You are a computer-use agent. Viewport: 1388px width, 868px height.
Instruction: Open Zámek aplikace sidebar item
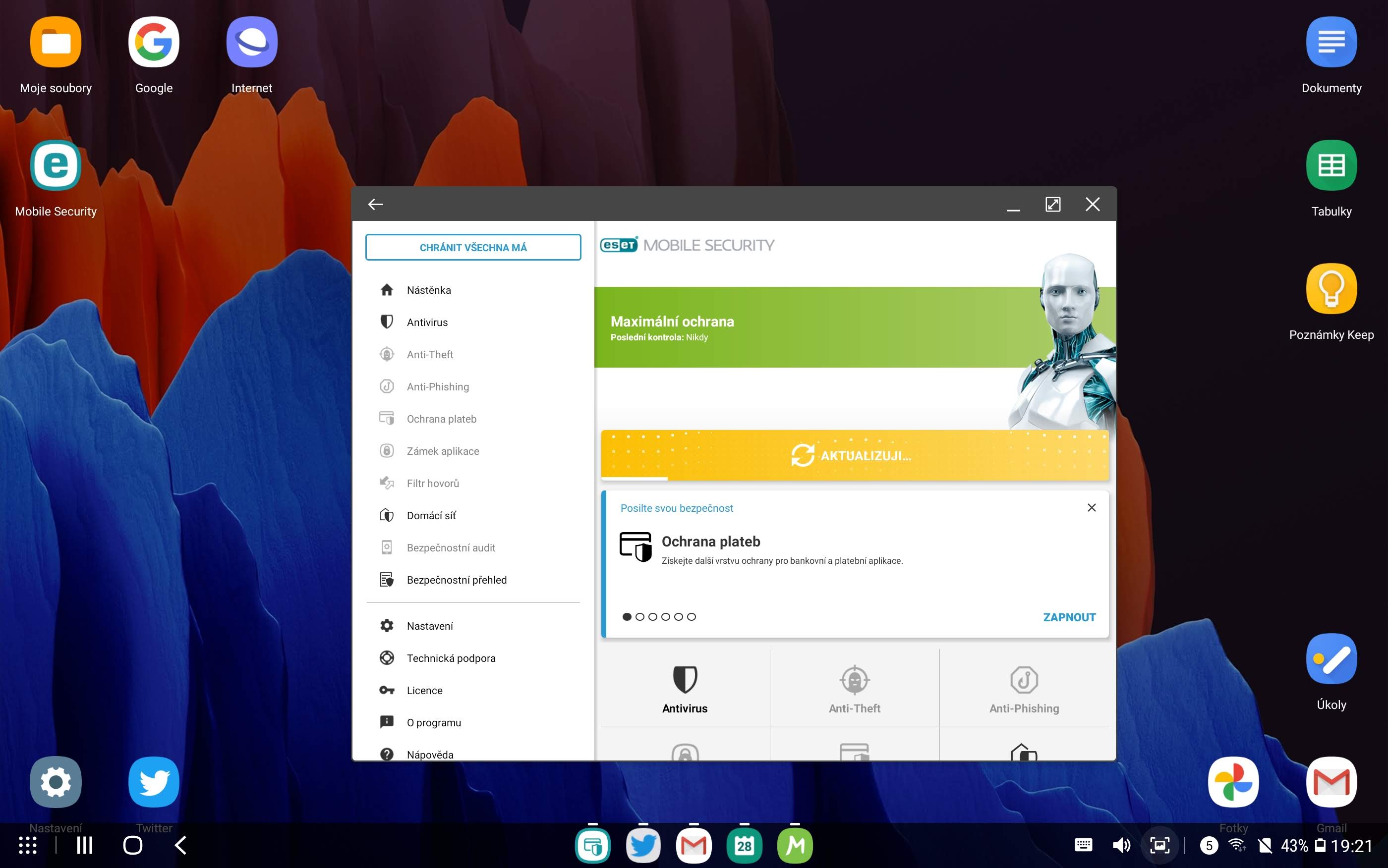pos(473,451)
